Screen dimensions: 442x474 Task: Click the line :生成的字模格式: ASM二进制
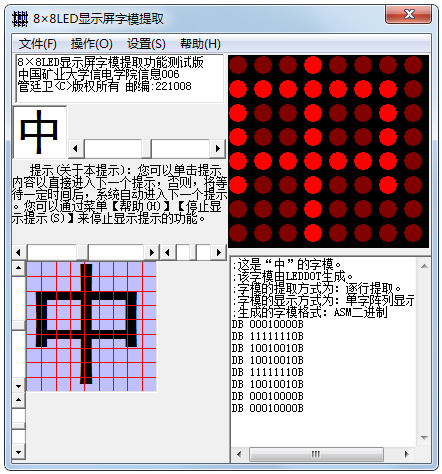tap(310, 313)
